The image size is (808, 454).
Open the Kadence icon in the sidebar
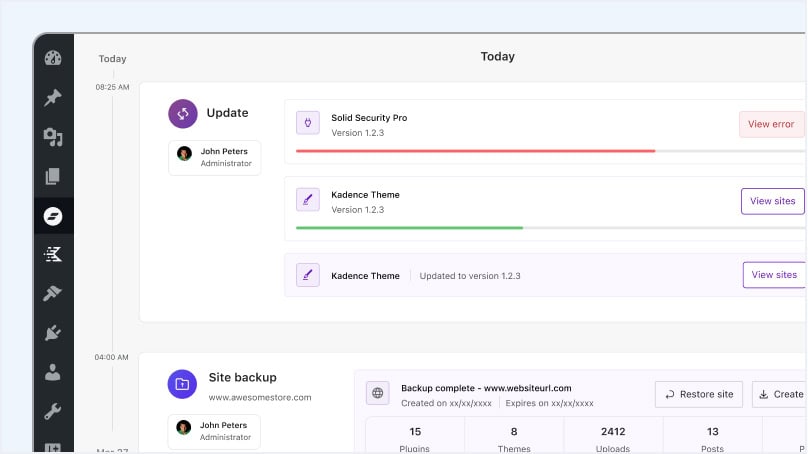point(53,255)
